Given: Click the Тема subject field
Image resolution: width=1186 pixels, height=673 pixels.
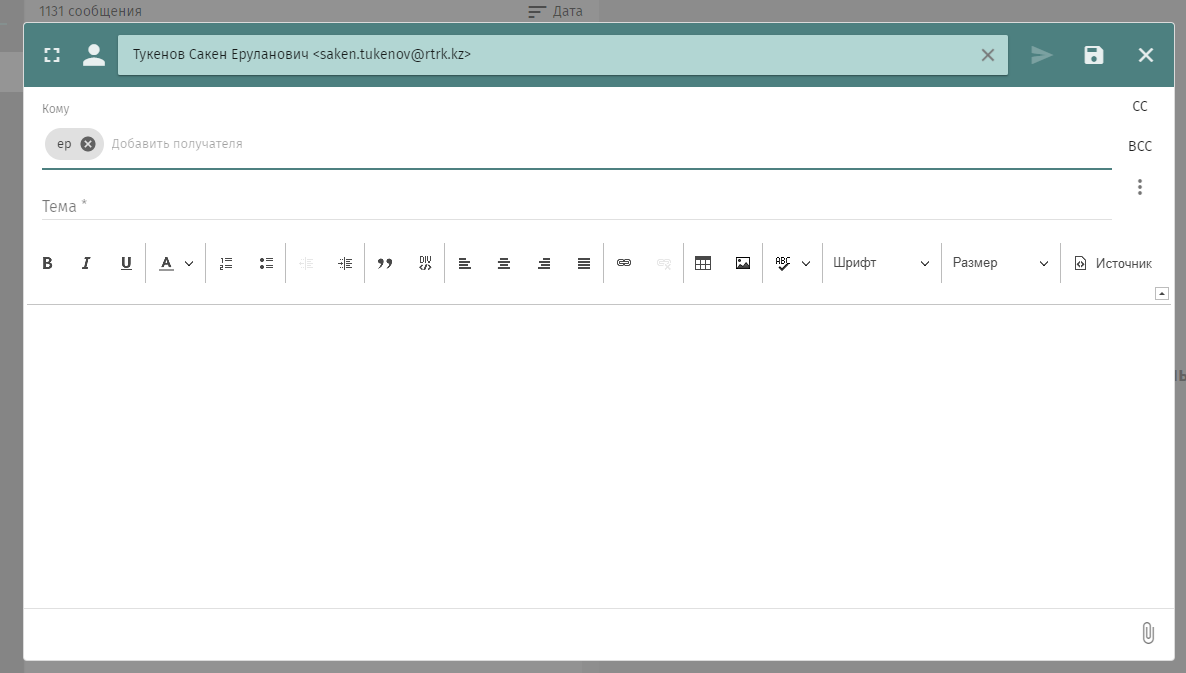Looking at the screenshot, I should point(576,206).
